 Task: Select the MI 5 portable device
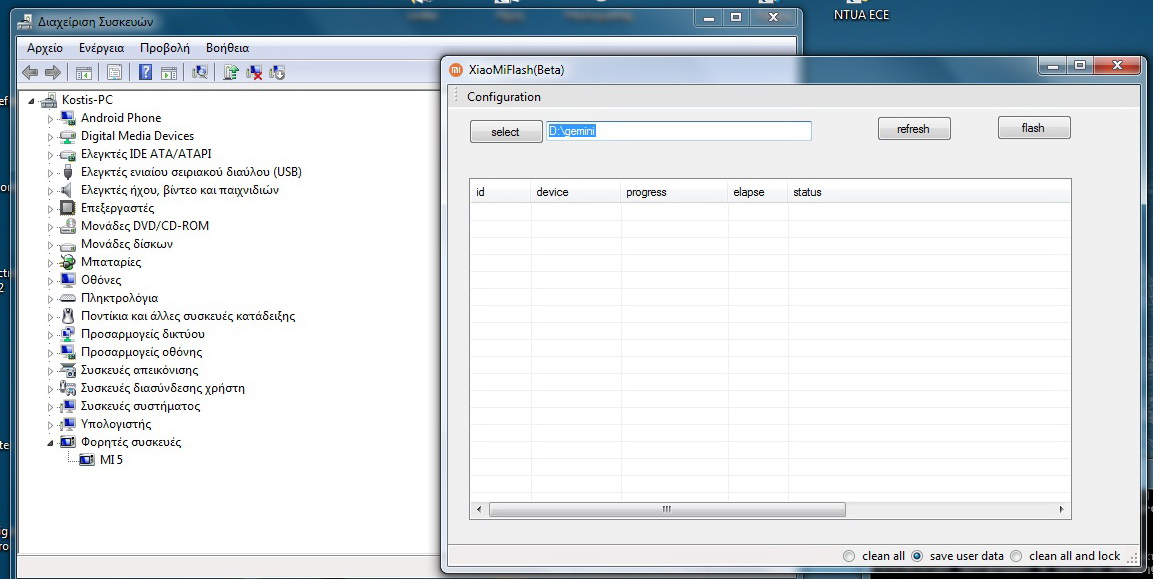coord(111,460)
